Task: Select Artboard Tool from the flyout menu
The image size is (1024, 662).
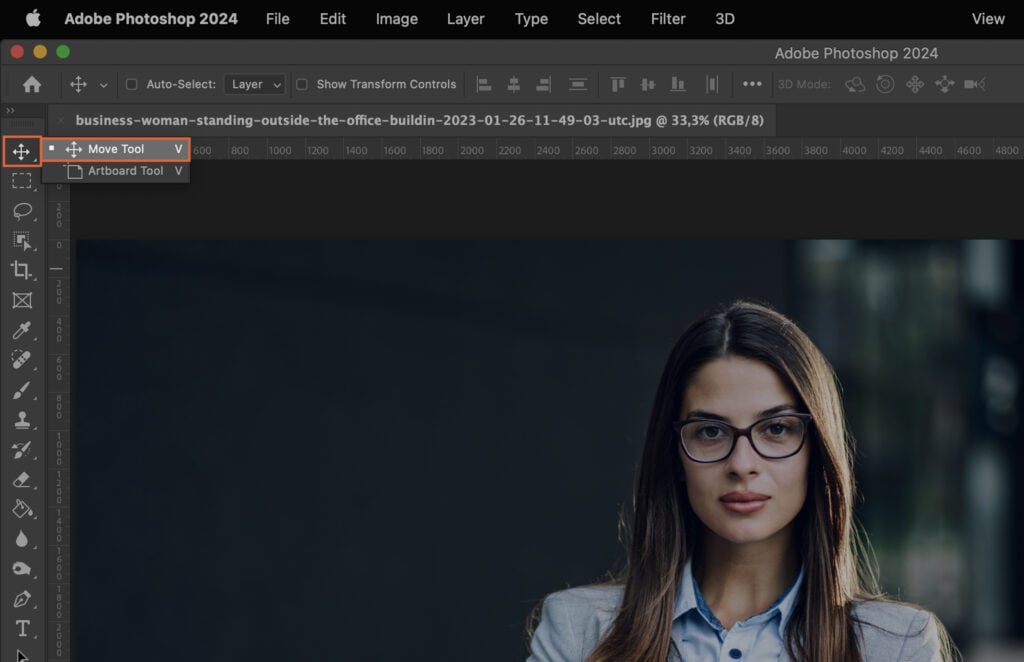Action: [117, 171]
